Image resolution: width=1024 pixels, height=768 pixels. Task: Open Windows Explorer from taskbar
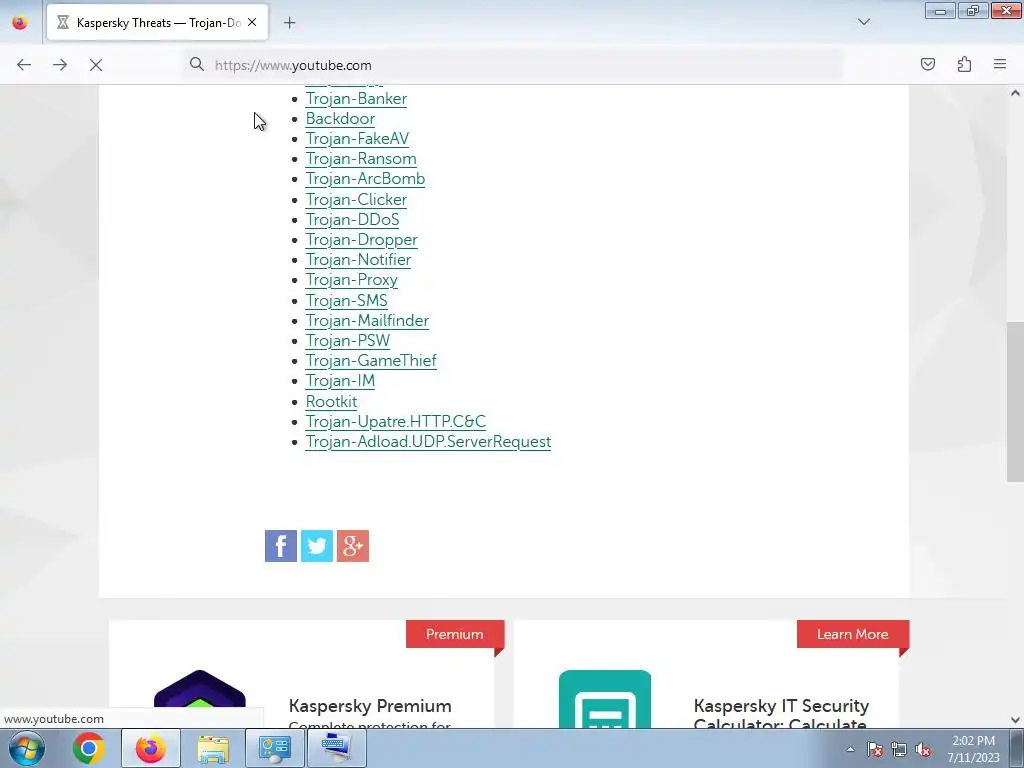(x=213, y=748)
